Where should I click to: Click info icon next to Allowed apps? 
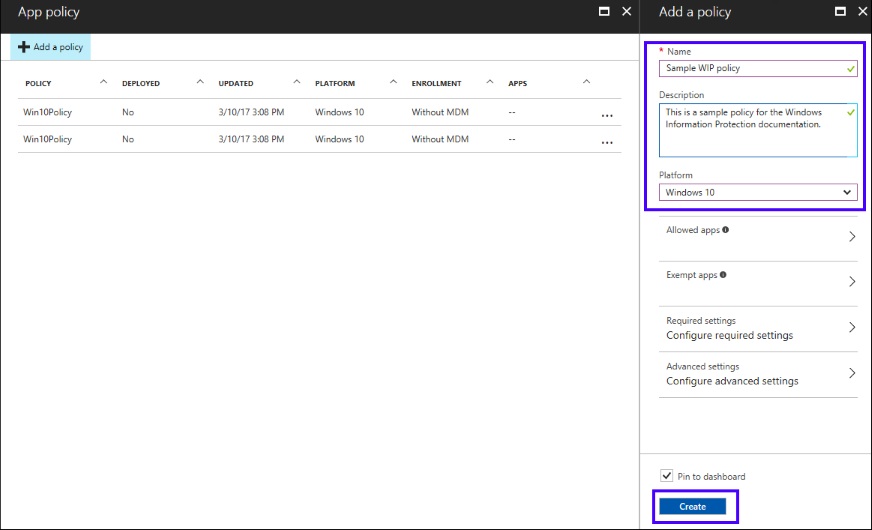pyautogui.click(x=725, y=230)
